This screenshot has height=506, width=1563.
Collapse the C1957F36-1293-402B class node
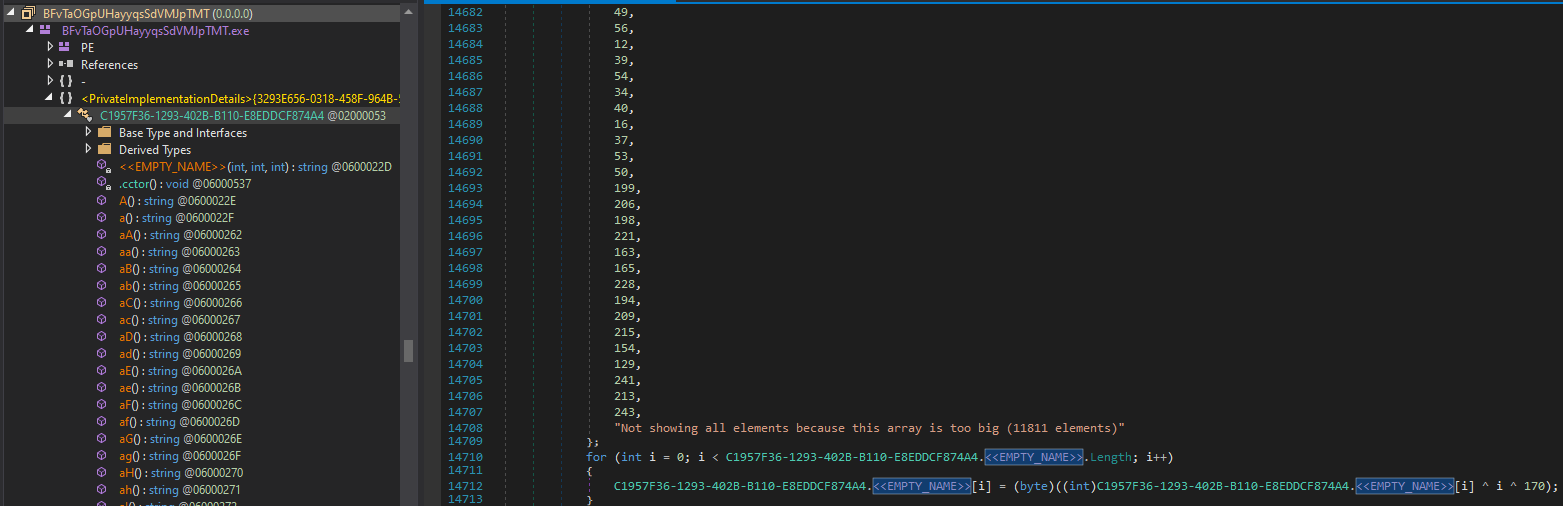(x=68, y=115)
